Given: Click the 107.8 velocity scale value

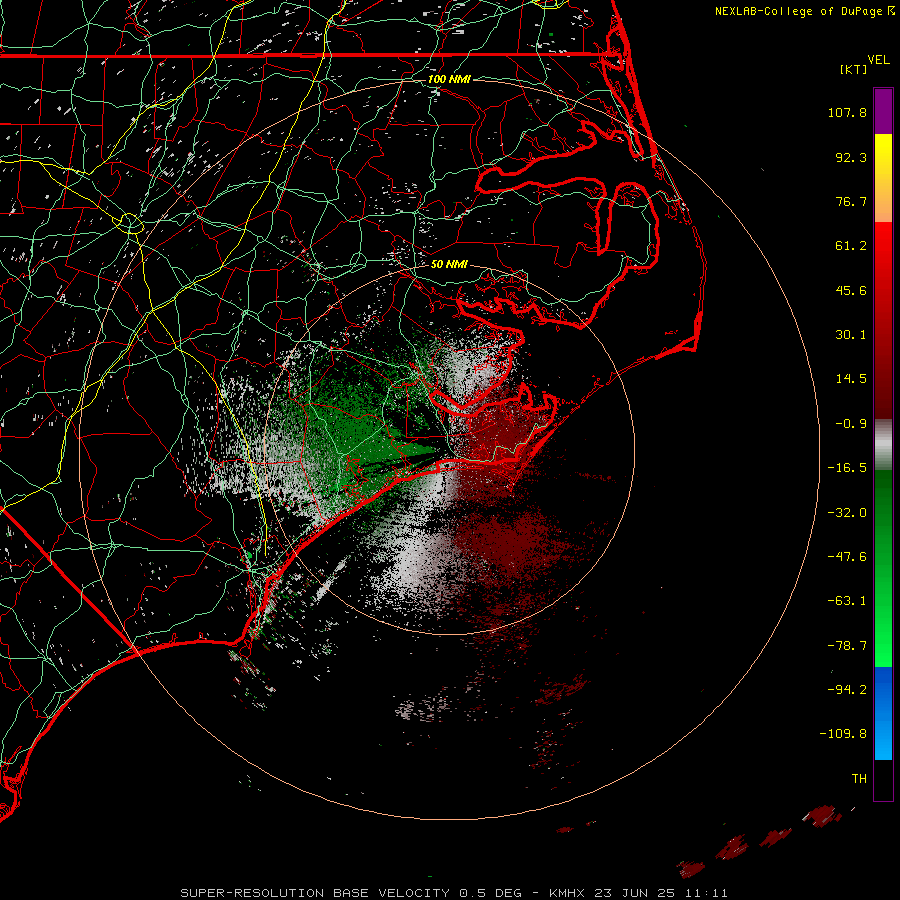Looking at the screenshot, I should tap(847, 112).
